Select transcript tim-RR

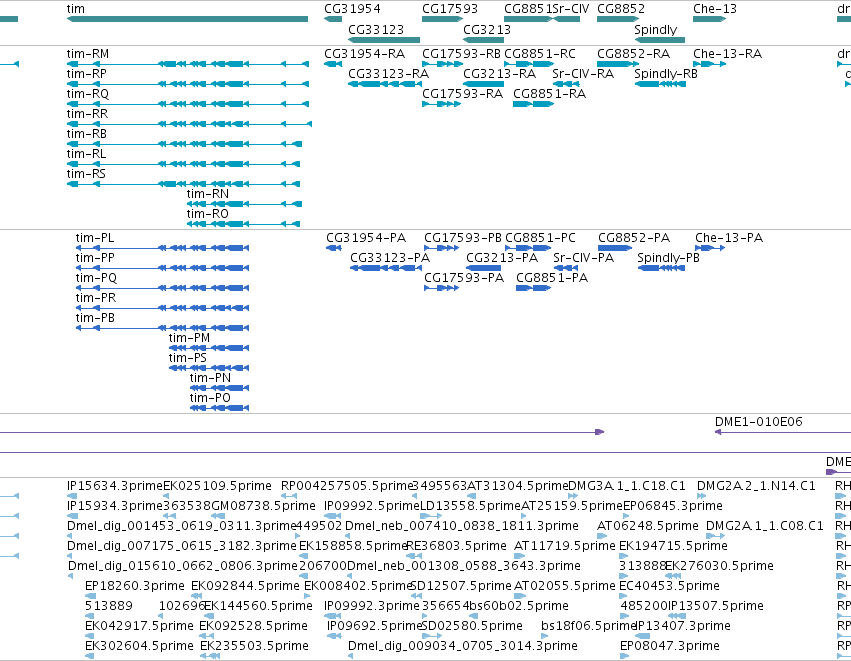click(x=189, y=124)
